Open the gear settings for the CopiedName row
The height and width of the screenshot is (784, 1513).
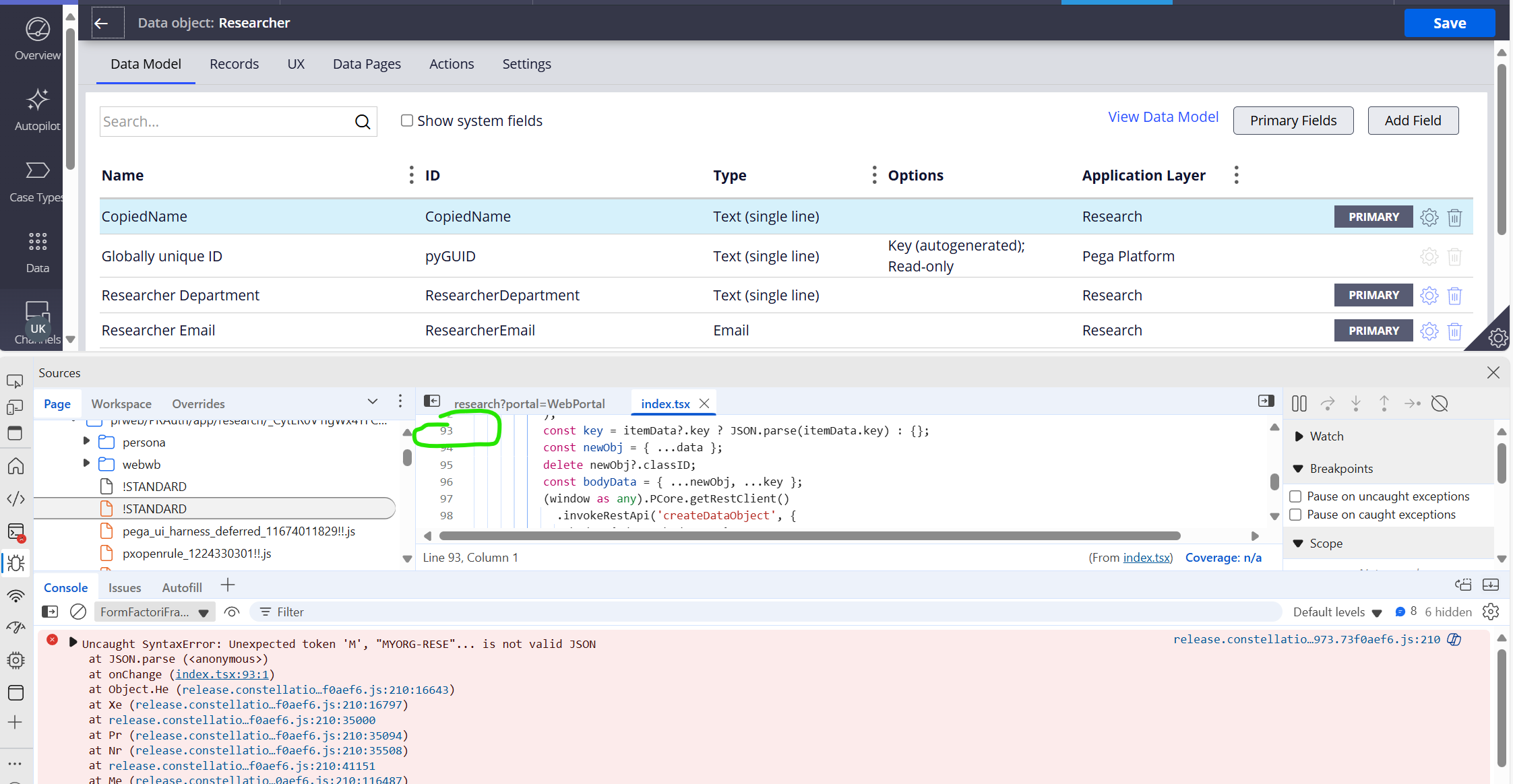coord(1429,217)
